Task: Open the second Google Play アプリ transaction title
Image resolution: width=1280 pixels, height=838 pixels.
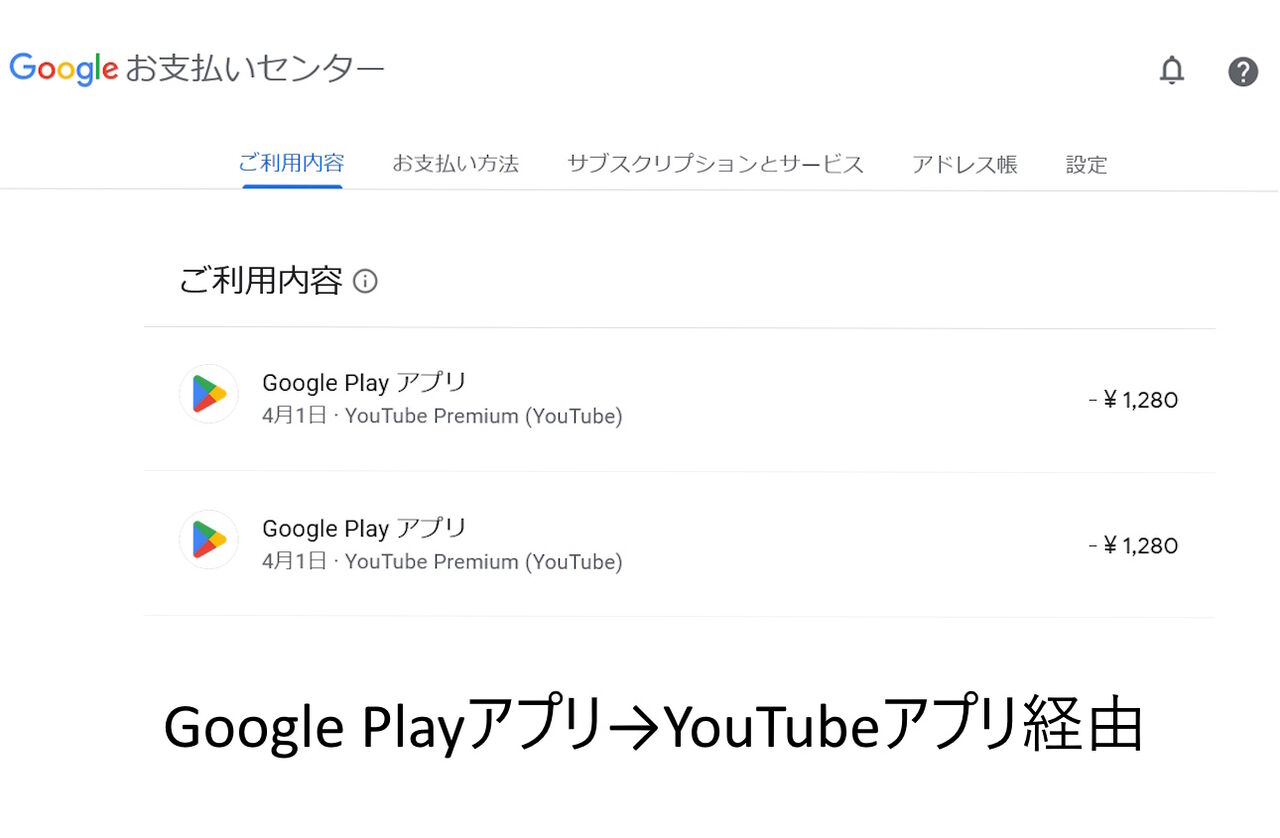Action: 364,528
